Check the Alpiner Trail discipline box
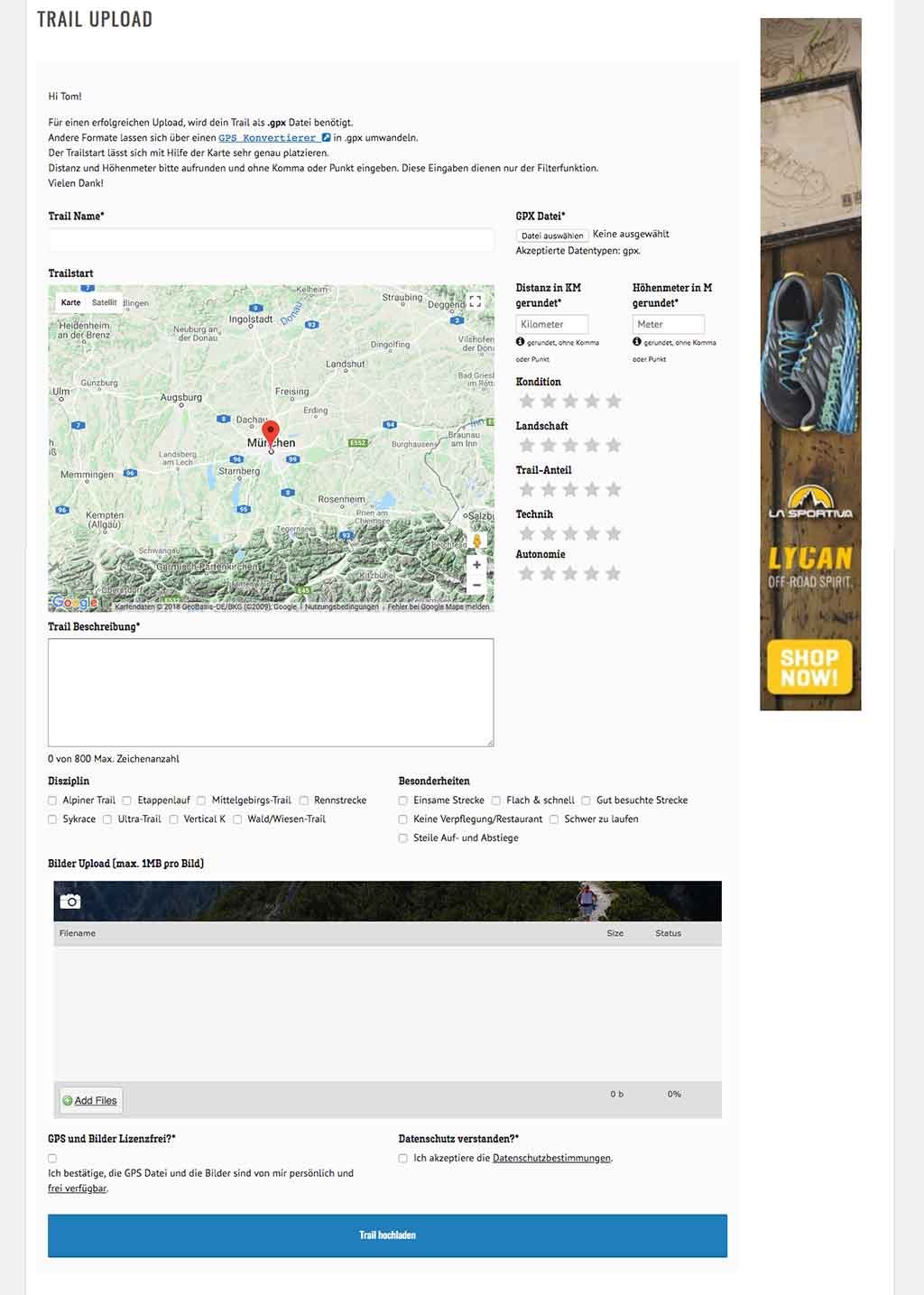Viewport: 924px width, 1295px height. 52,800
